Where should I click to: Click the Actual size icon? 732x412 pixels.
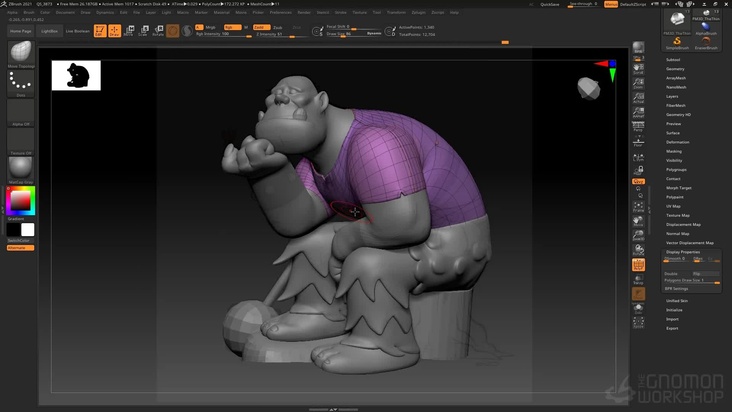[x=638, y=98]
